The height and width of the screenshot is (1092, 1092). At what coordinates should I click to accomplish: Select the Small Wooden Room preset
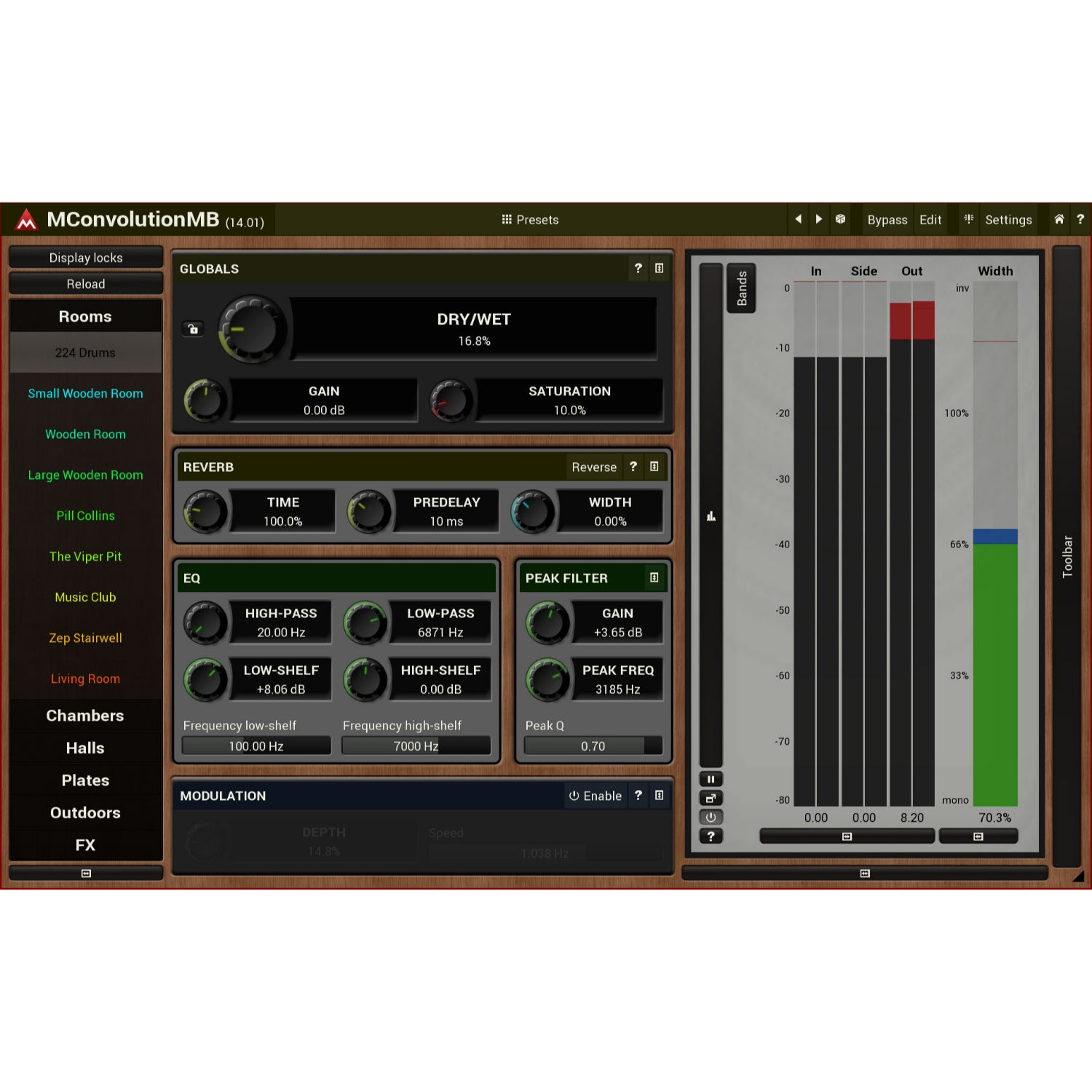click(x=85, y=393)
